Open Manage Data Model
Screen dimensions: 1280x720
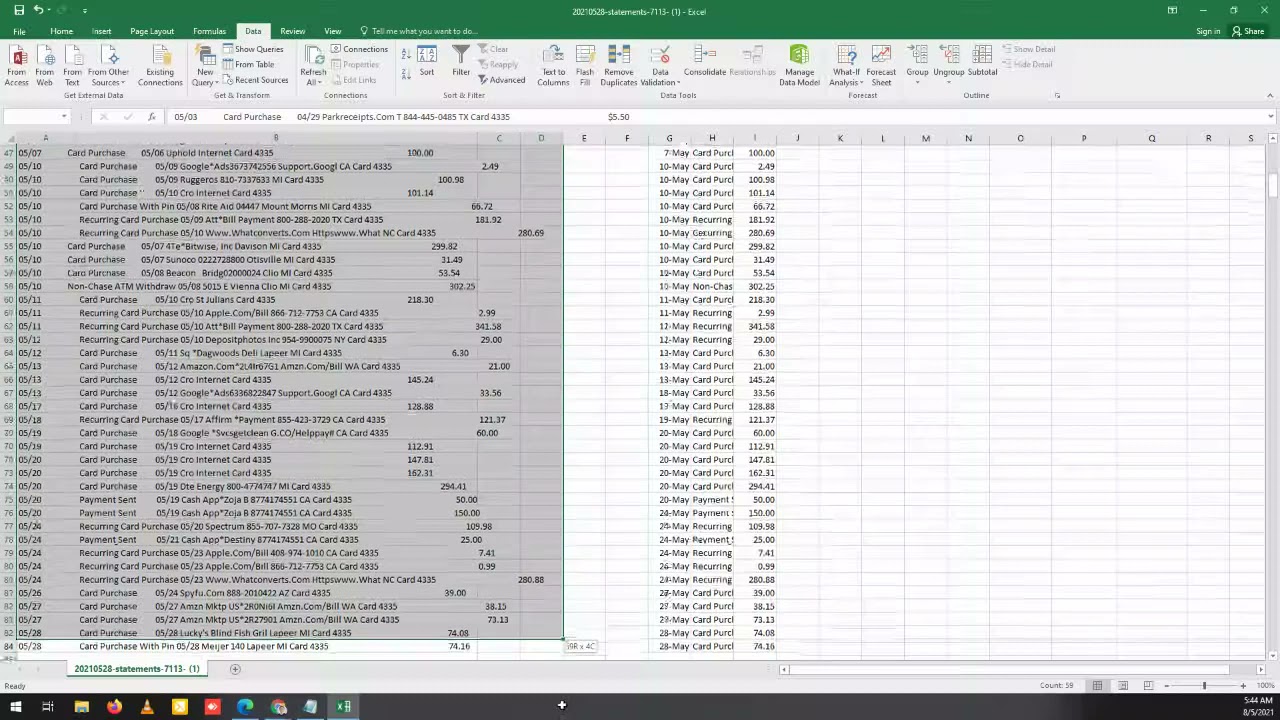799,66
